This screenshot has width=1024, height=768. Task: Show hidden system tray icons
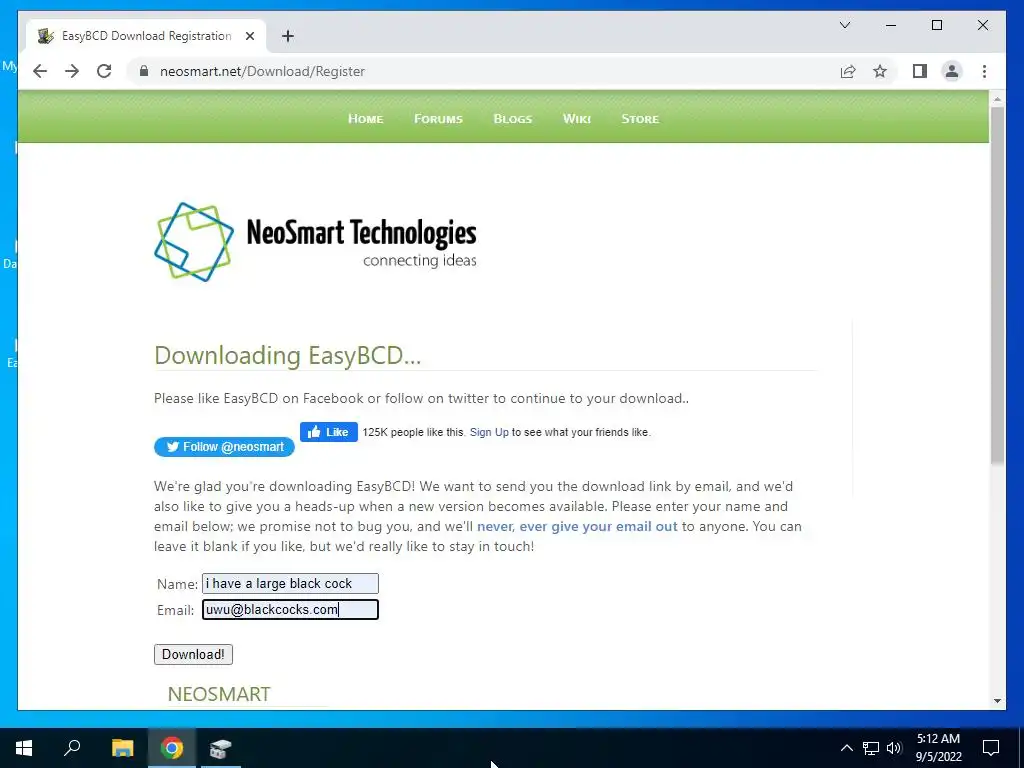coord(846,748)
